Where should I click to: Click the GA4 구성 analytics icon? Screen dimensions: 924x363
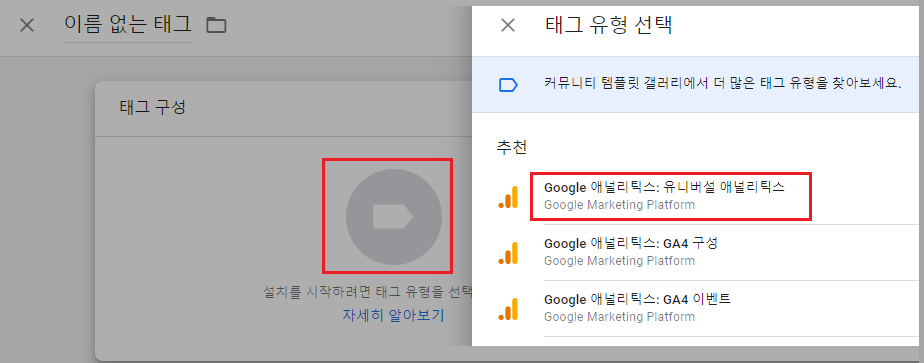coord(508,252)
